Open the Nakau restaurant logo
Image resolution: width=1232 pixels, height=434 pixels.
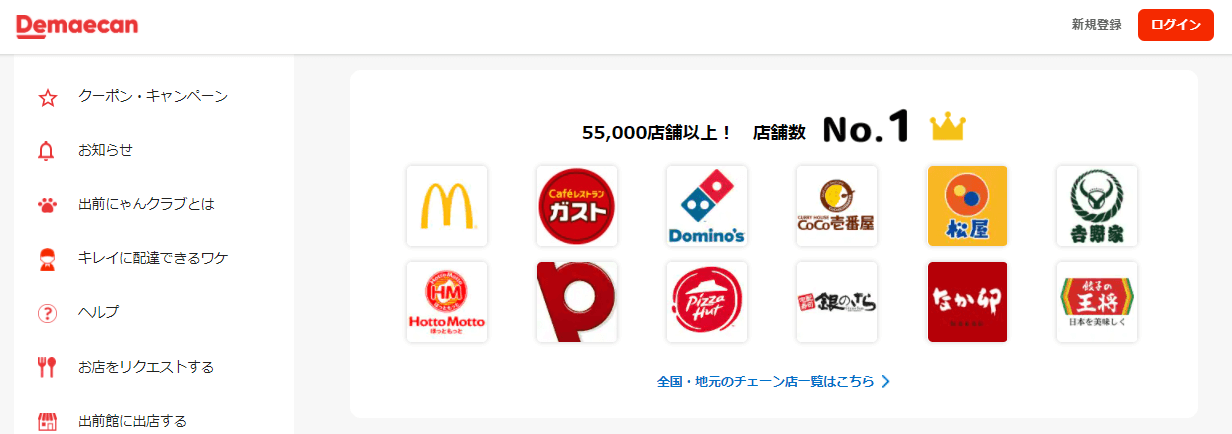click(x=967, y=302)
